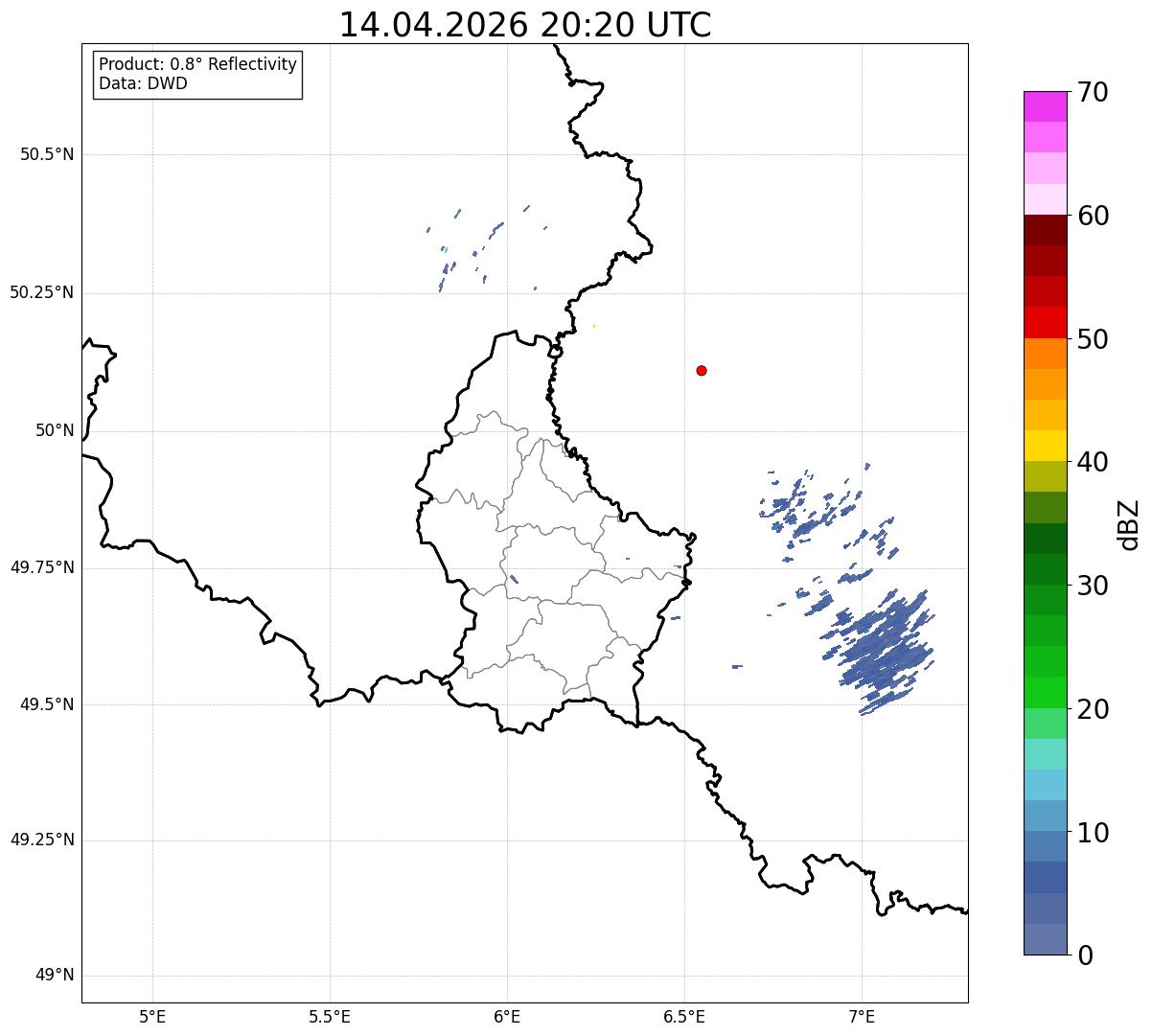Click the small yellow echo pixel near the border
Image resolution: width=1152 pixels, height=1036 pixels.
(x=594, y=326)
